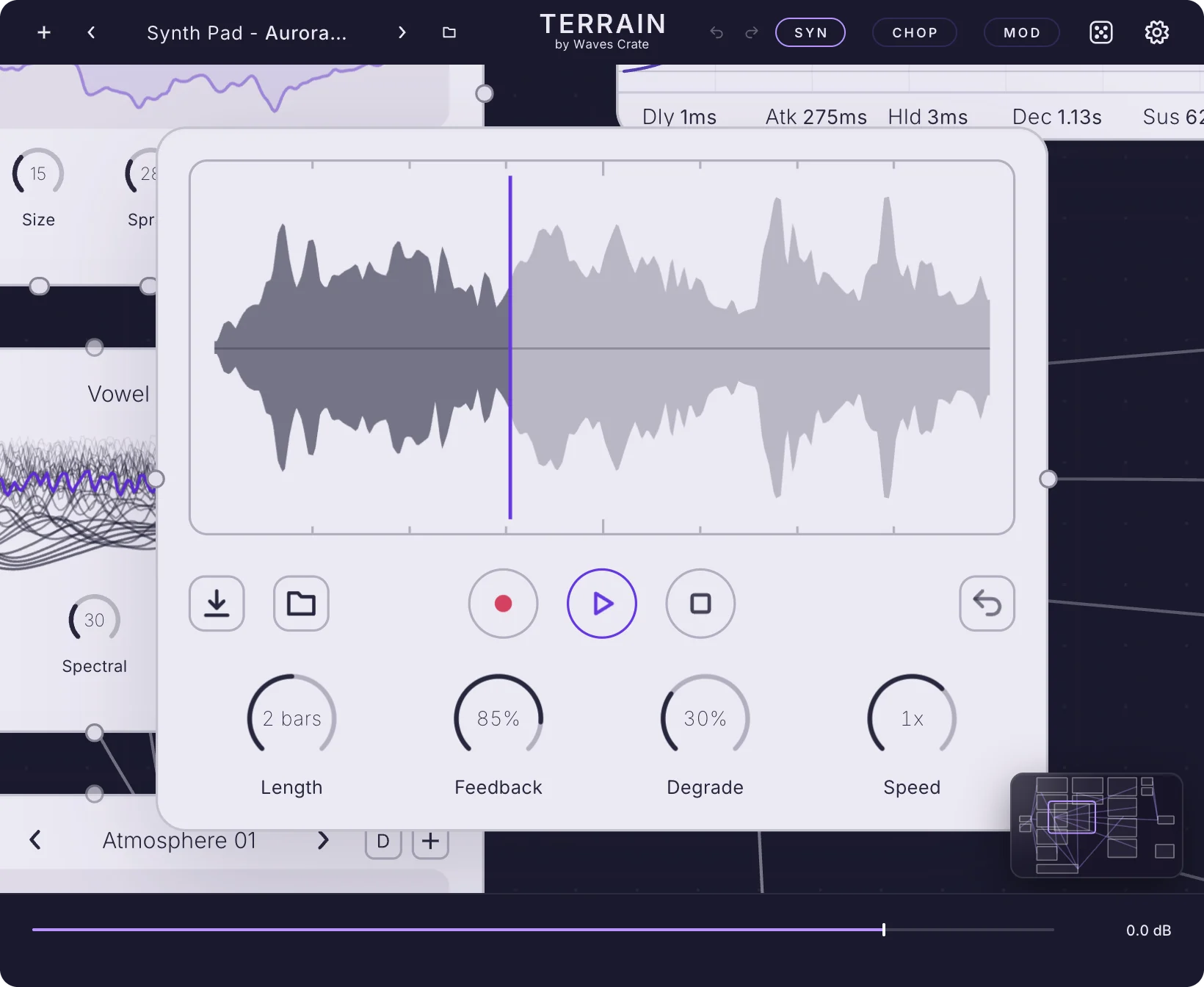Go to next preset after Synth Pad name
Image resolution: width=1204 pixels, height=987 pixels.
pyautogui.click(x=402, y=32)
